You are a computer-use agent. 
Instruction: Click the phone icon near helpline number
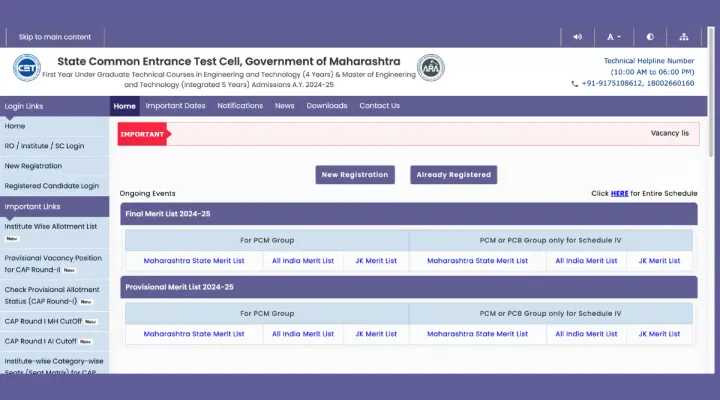pyautogui.click(x=574, y=84)
